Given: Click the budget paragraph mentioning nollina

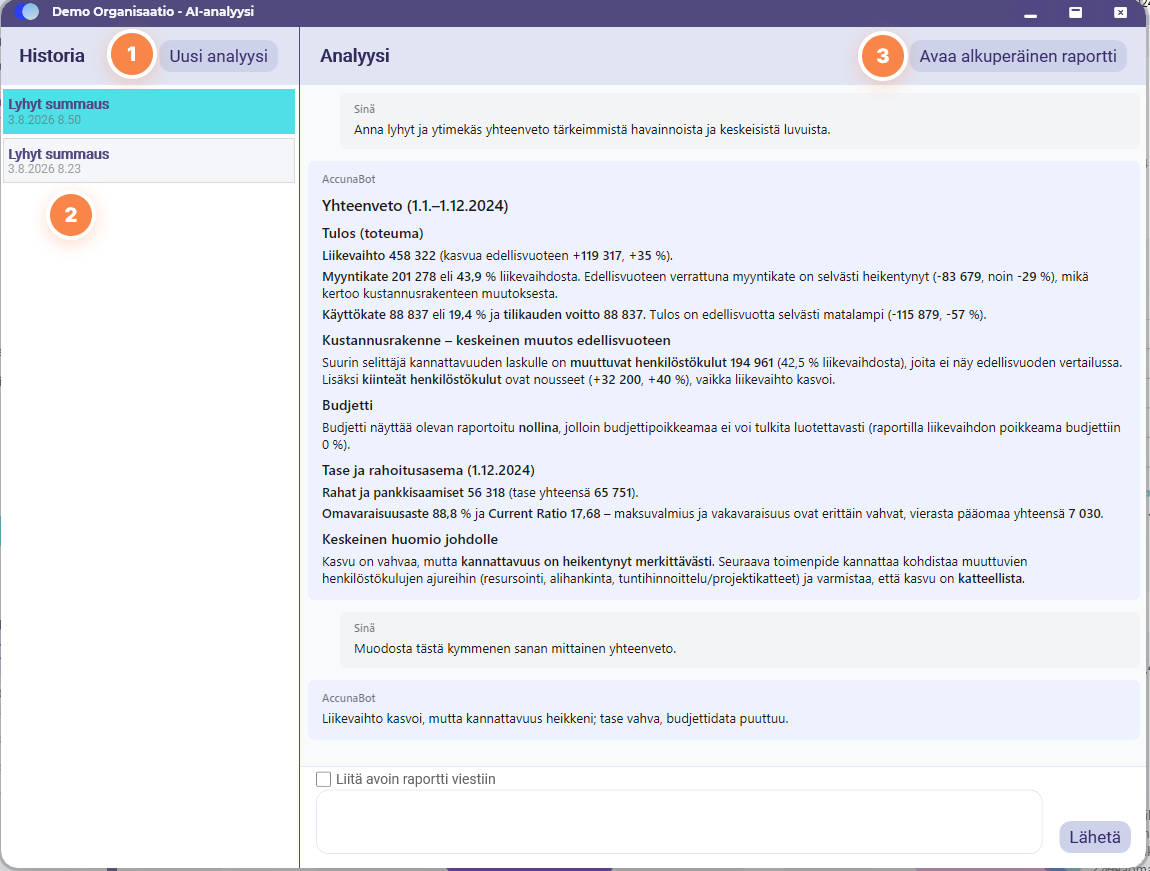Looking at the screenshot, I should (721, 436).
